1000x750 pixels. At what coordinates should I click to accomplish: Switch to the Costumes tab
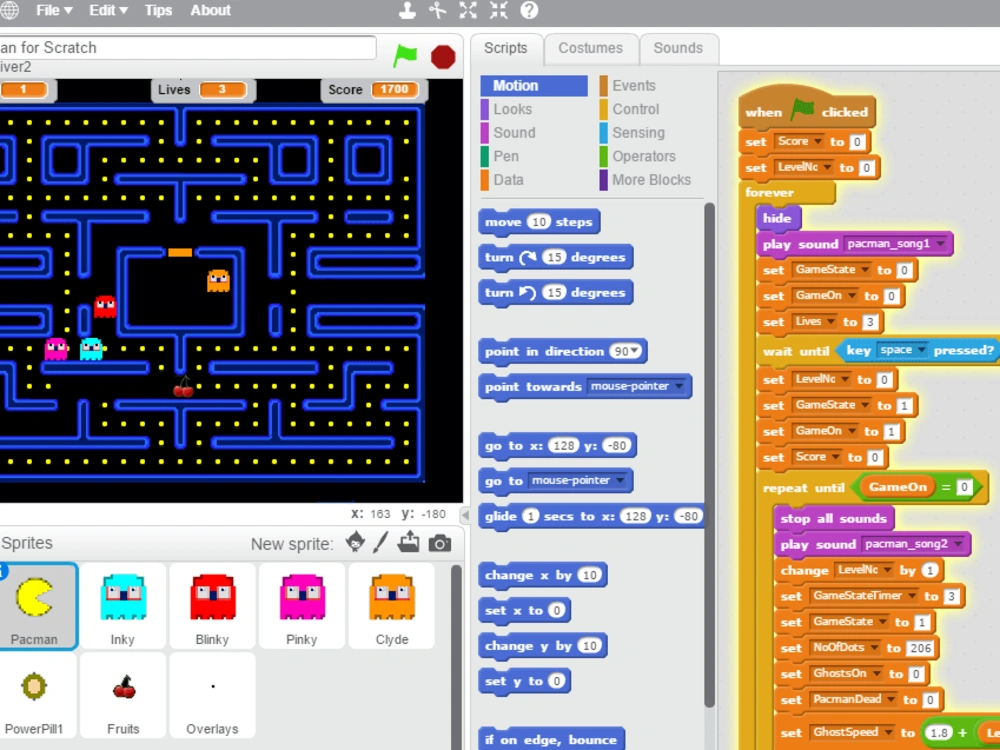click(591, 48)
